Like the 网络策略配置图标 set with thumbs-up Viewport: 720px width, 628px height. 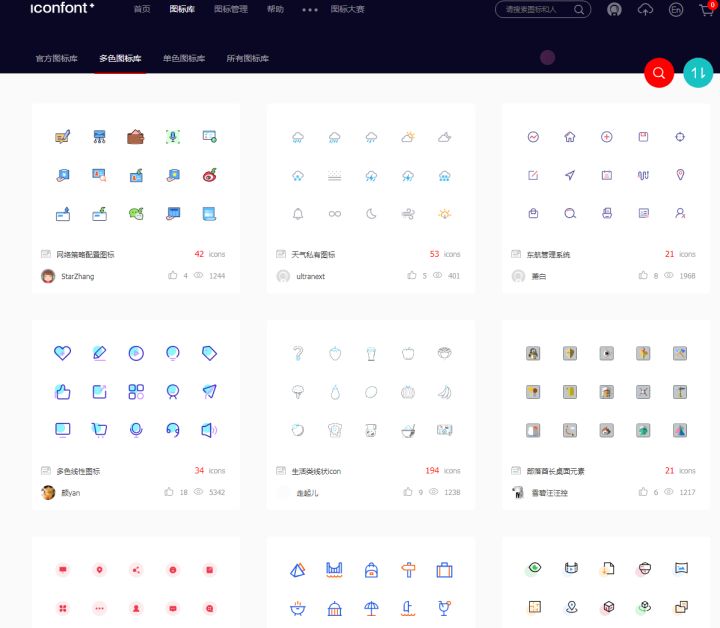tap(172, 275)
